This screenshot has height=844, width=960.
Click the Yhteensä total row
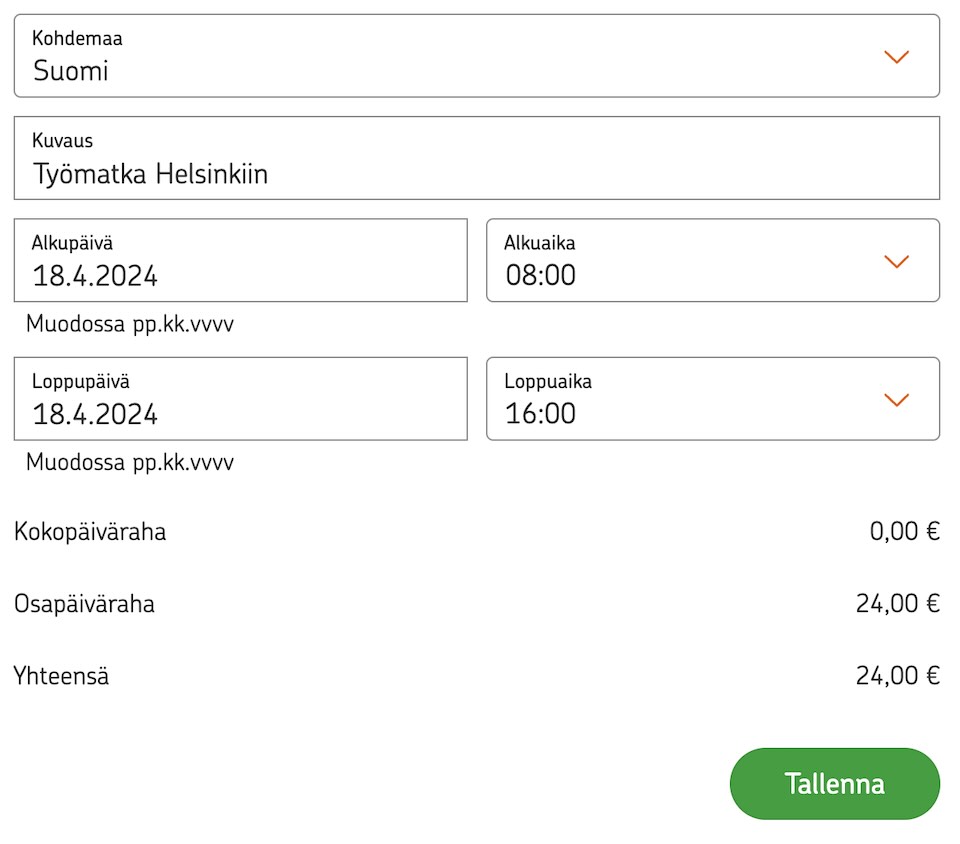(x=59, y=676)
